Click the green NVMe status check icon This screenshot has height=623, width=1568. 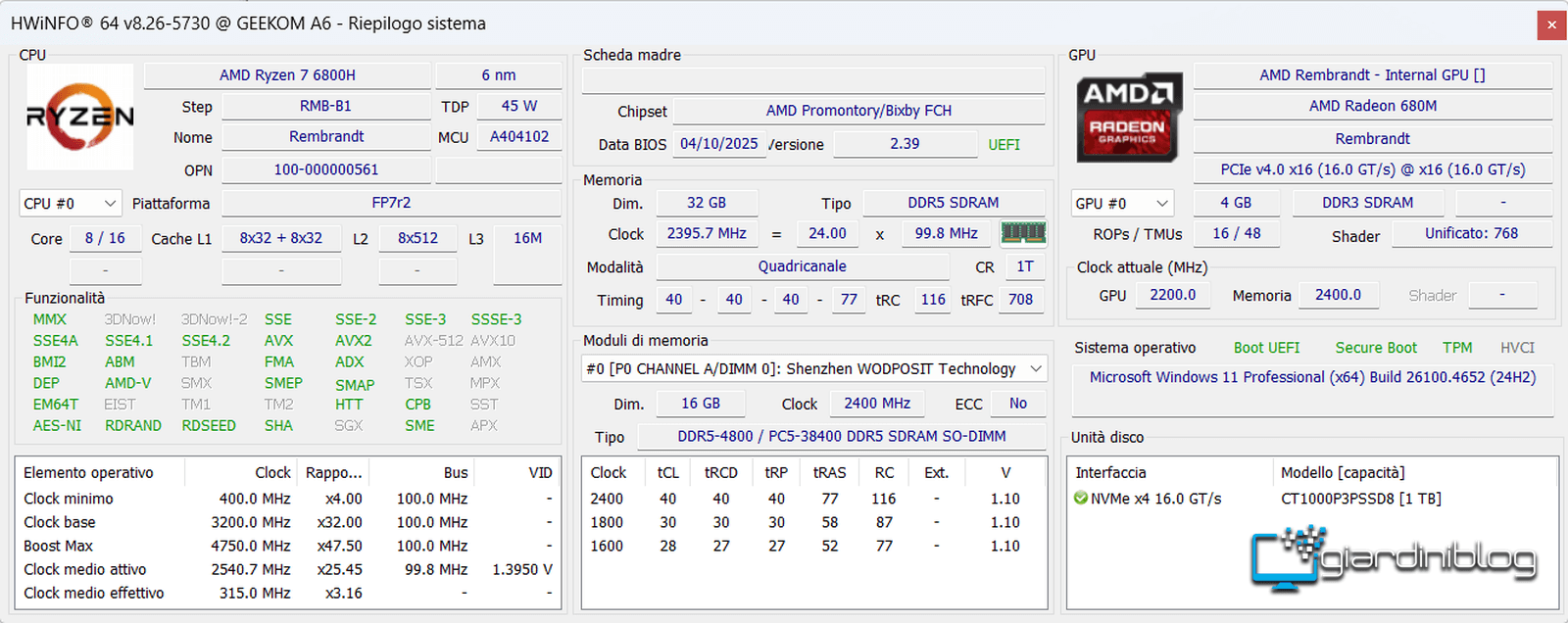point(1080,499)
